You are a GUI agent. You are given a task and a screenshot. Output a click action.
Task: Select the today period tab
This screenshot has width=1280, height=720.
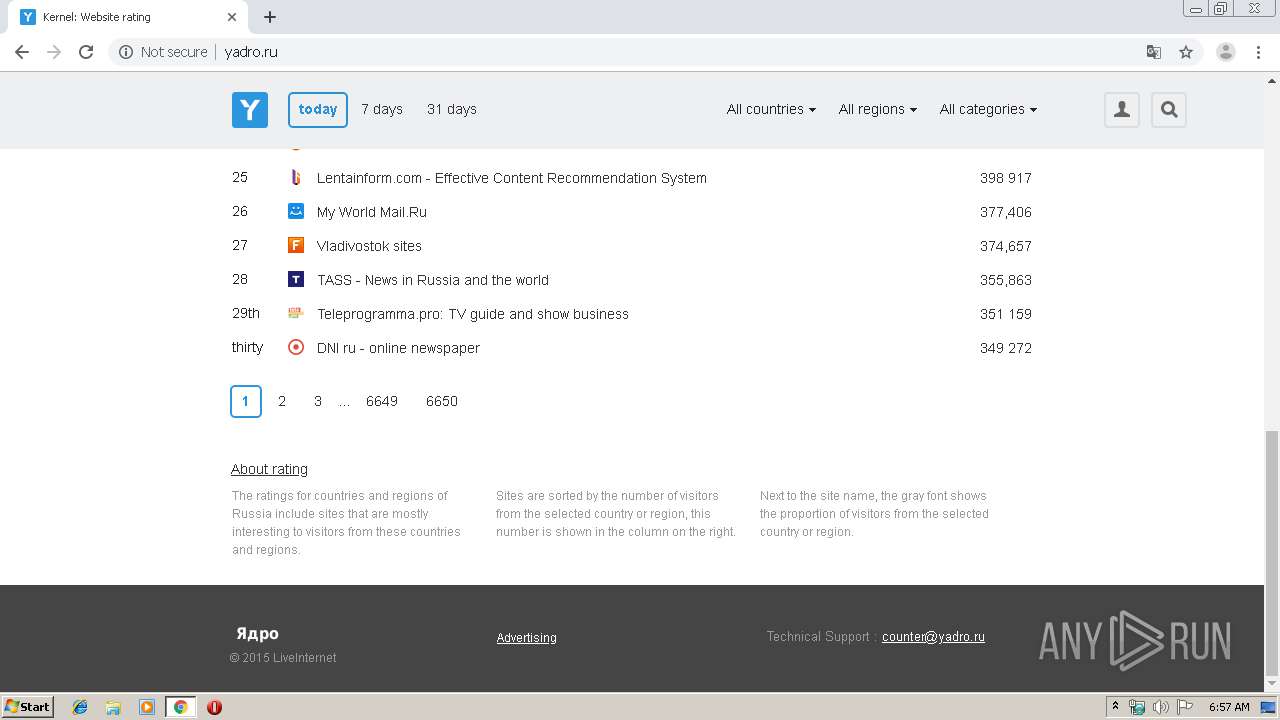[x=318, y=109]
